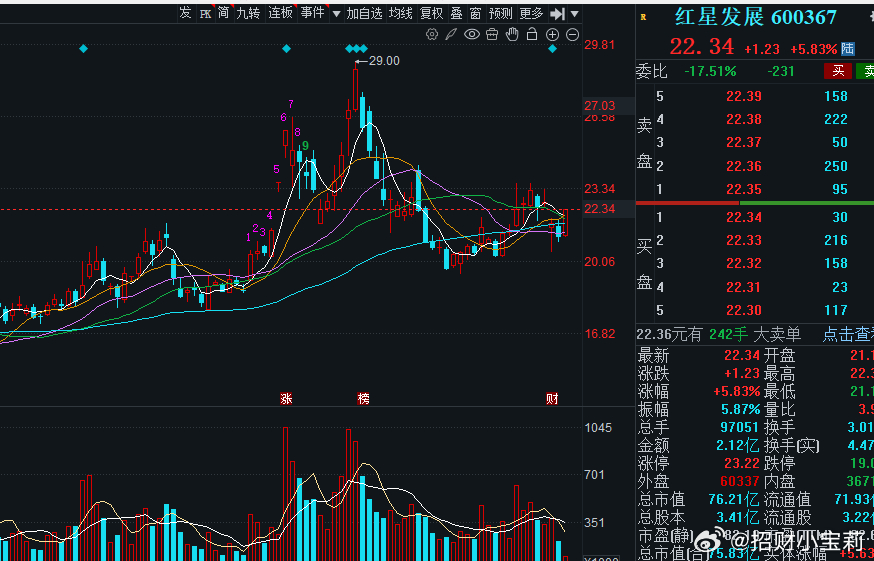Click the 发 toolbar item
Image resolution: width=874 pixels, height=561 pixels.
[x=185, y=13]
